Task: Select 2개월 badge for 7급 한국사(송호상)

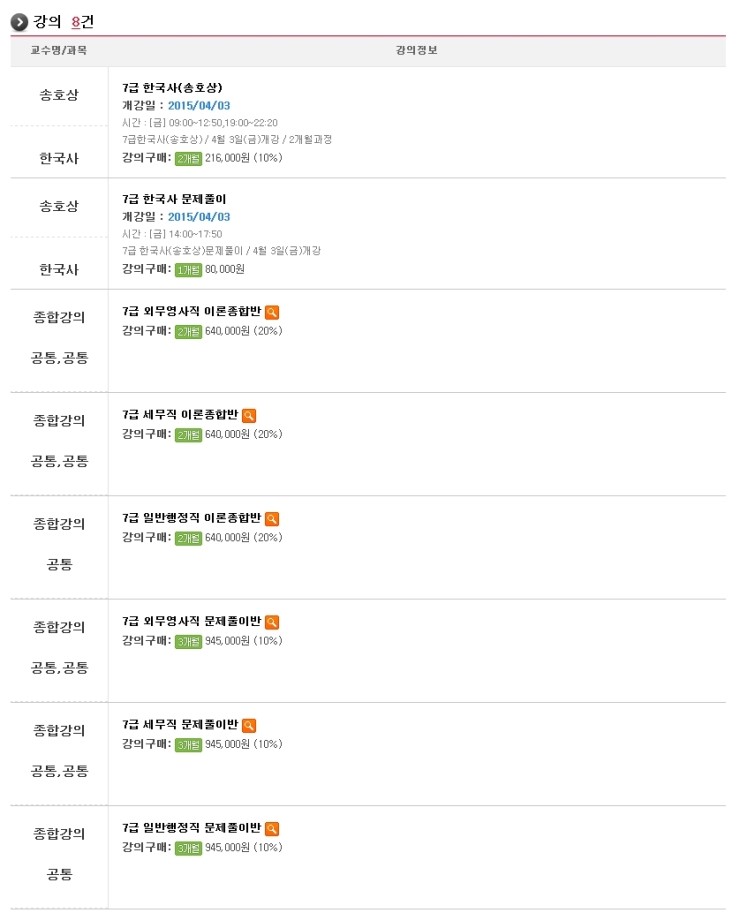Action: 188,158
